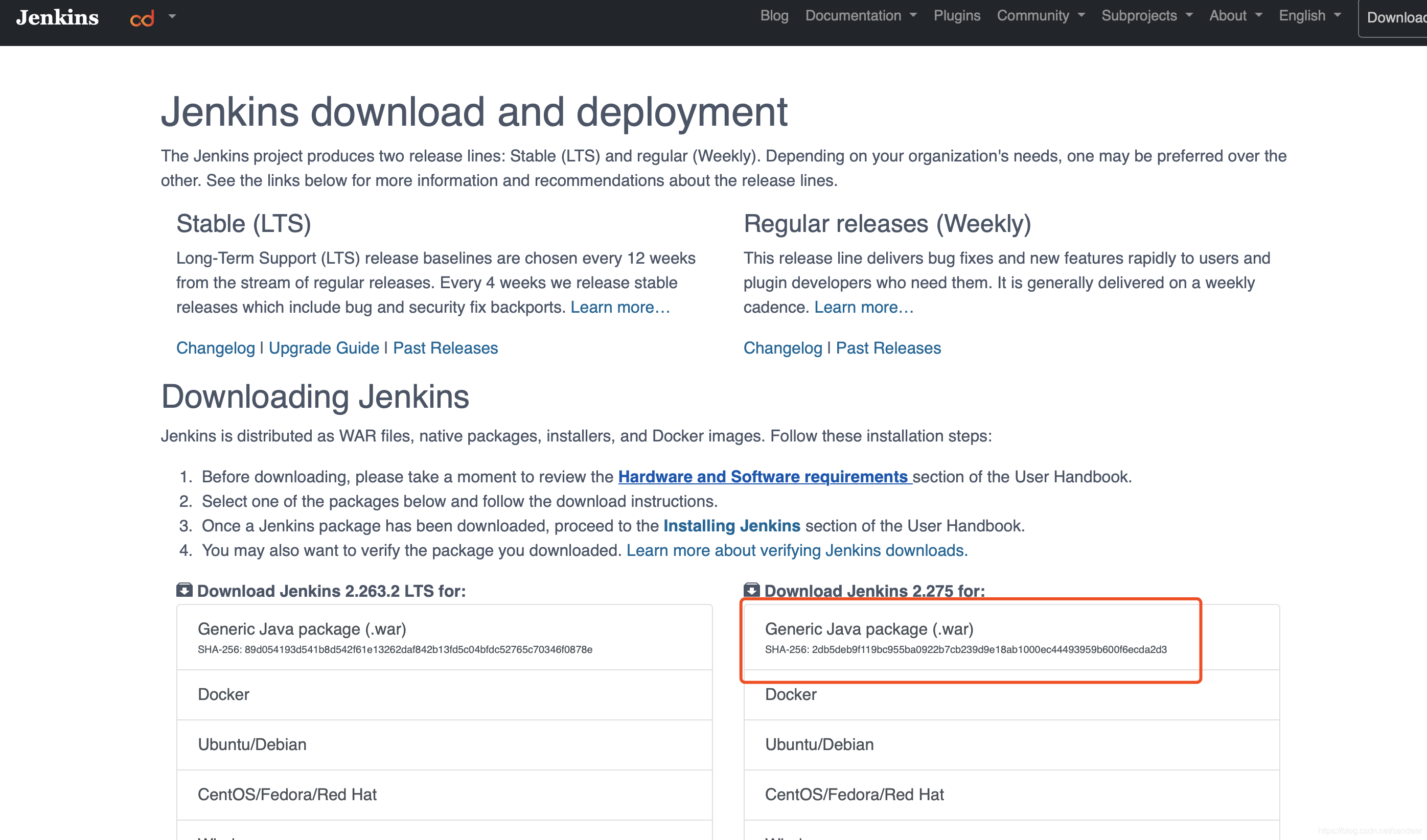Open Hardware and Software requirements link
The image size is (1427, 840).
click(765, 477)
